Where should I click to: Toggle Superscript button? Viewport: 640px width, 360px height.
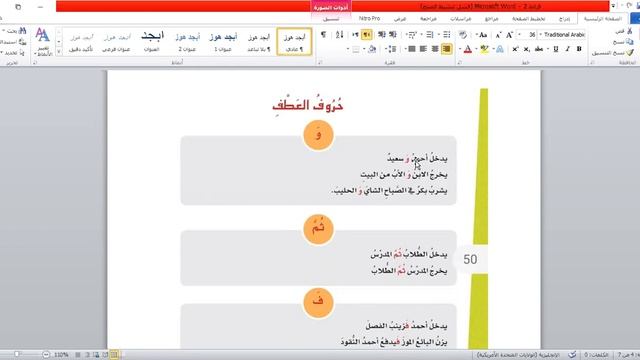coord(515,49)
